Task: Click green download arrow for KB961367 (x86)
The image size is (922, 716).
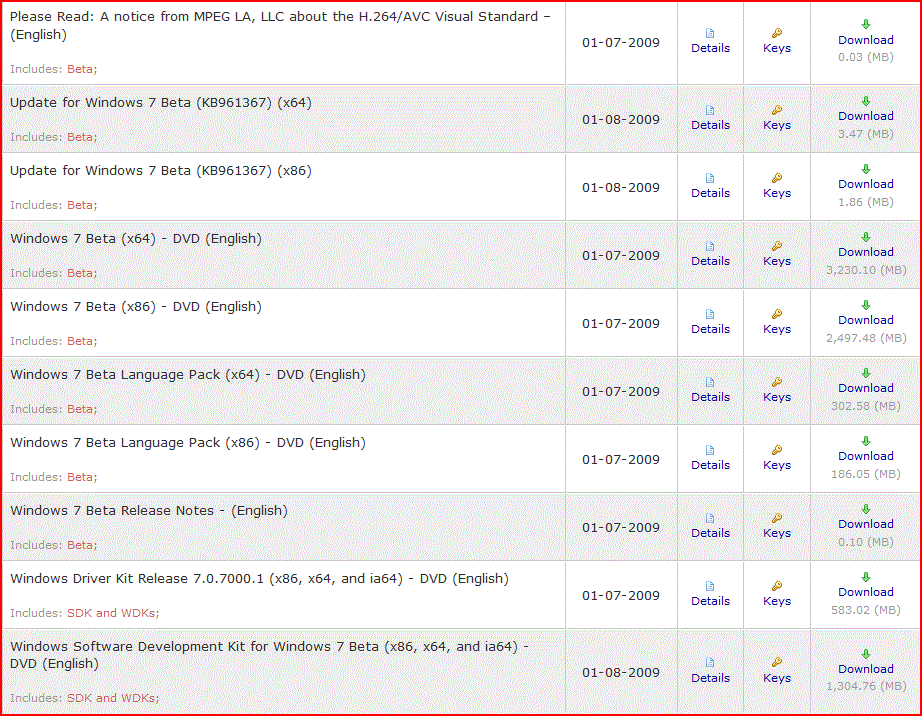Action: [866, 169]
